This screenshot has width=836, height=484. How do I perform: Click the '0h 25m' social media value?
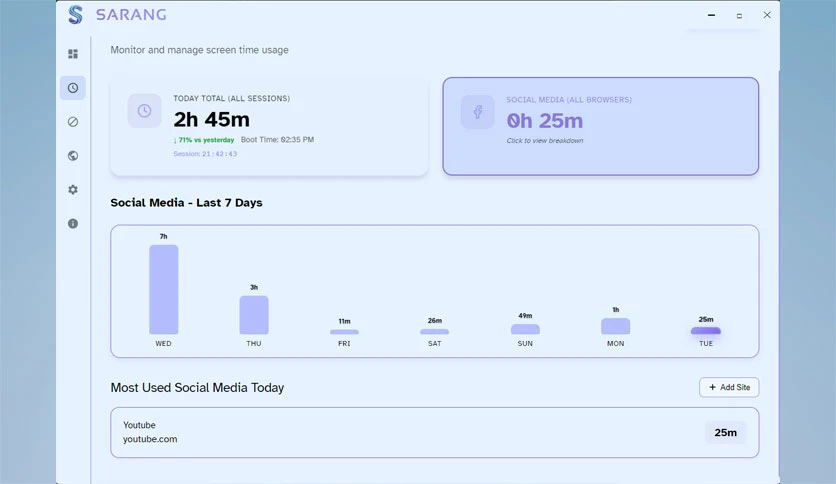coord(544,121)
